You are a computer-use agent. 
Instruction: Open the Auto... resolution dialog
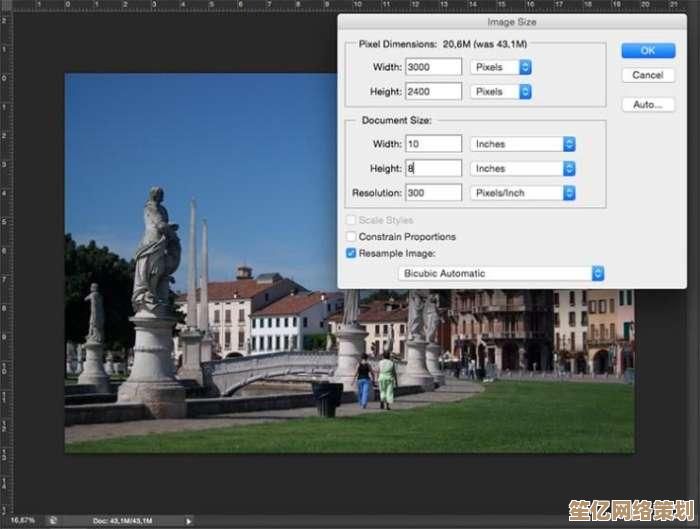(x=648, y=105)
